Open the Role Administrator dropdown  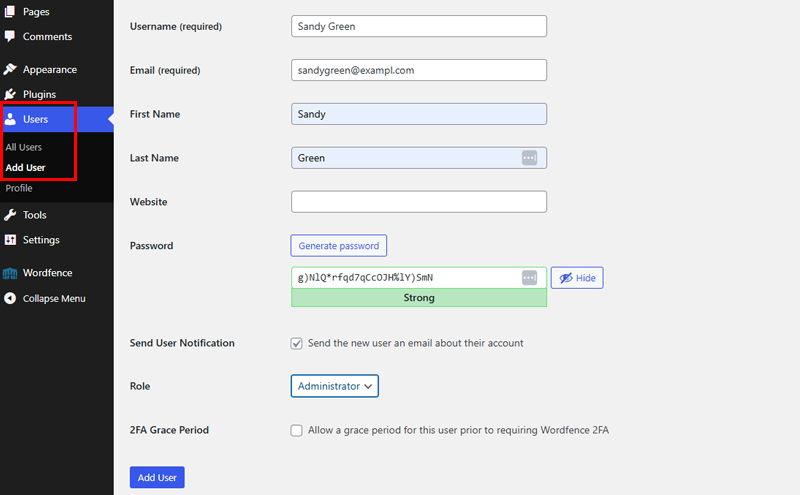click(x=335, y=386)
